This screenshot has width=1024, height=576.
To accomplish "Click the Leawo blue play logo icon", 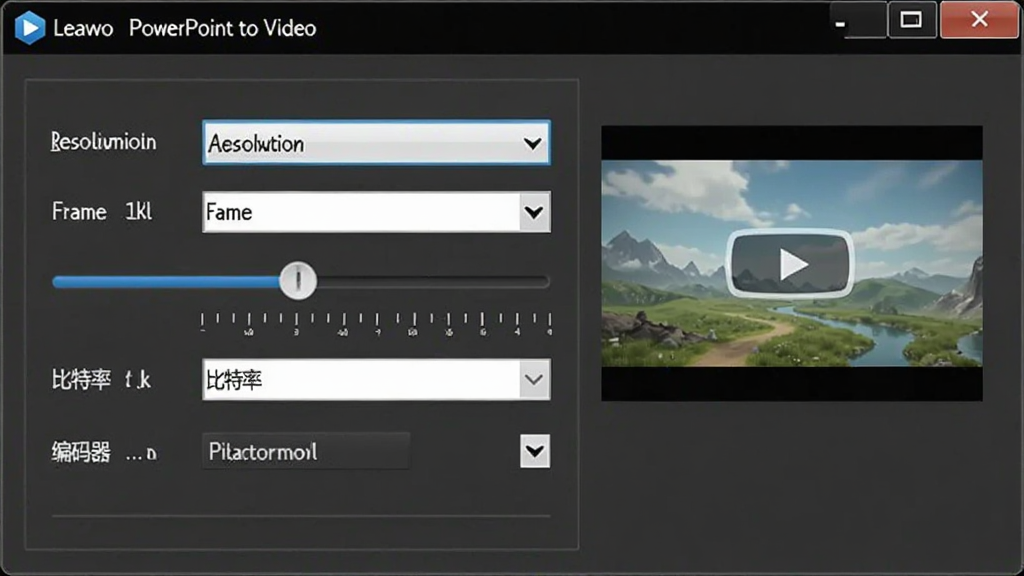I will click(x=29, y=28).
